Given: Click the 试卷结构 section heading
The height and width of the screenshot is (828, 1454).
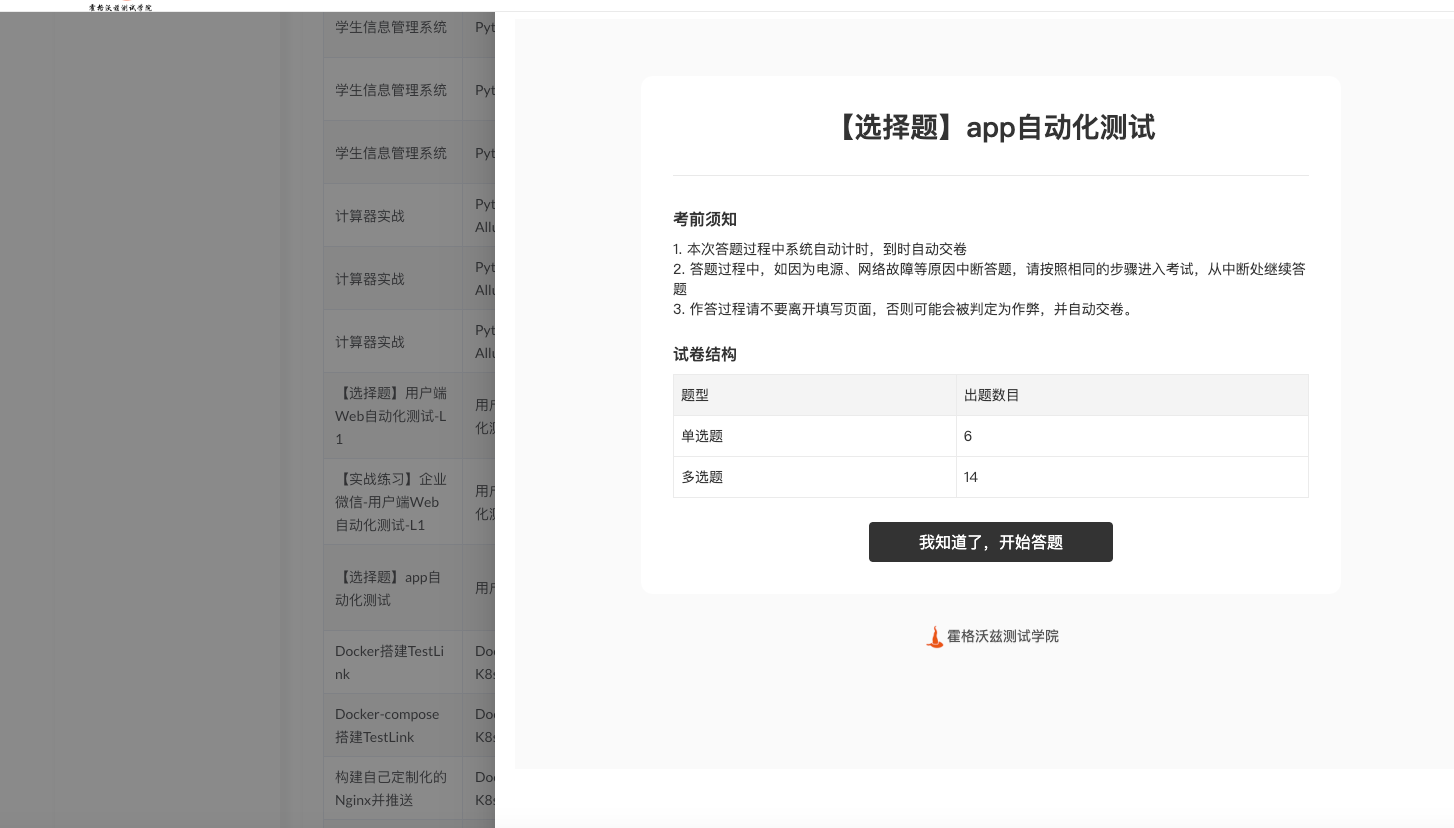Looking at the screenshot, I should coord(705,354).
